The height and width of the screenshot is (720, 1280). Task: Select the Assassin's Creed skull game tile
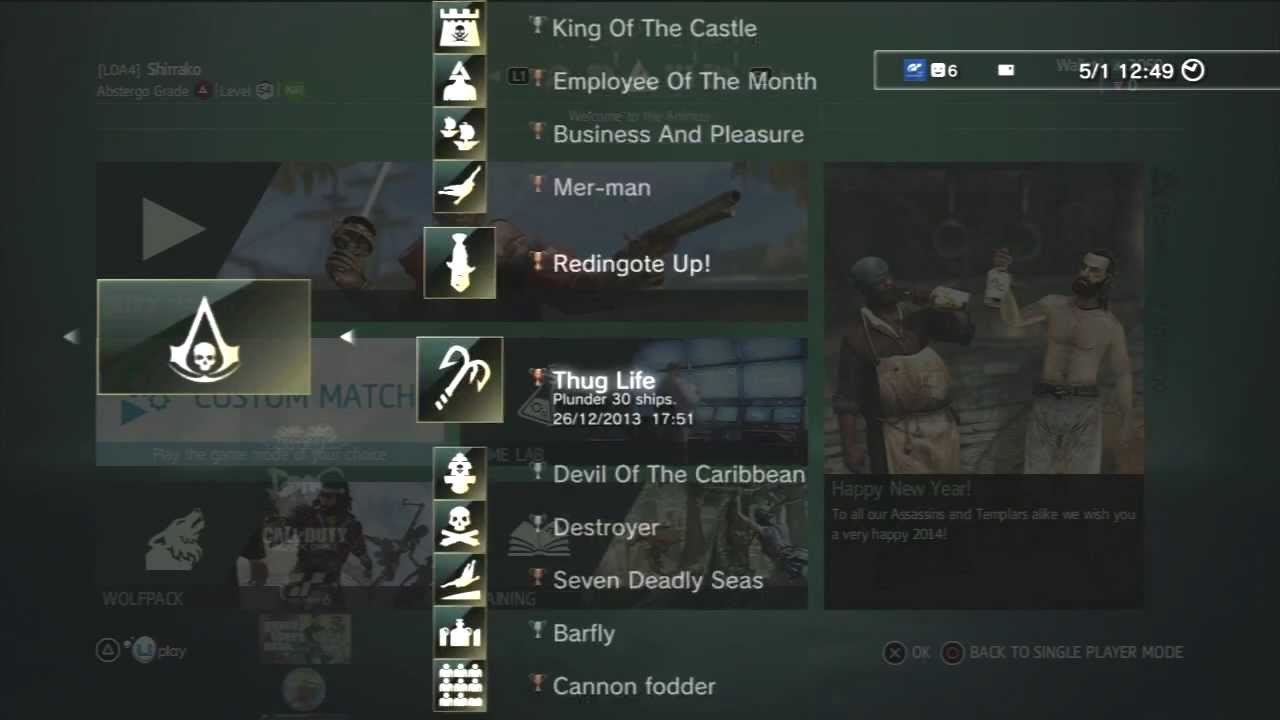204,337
